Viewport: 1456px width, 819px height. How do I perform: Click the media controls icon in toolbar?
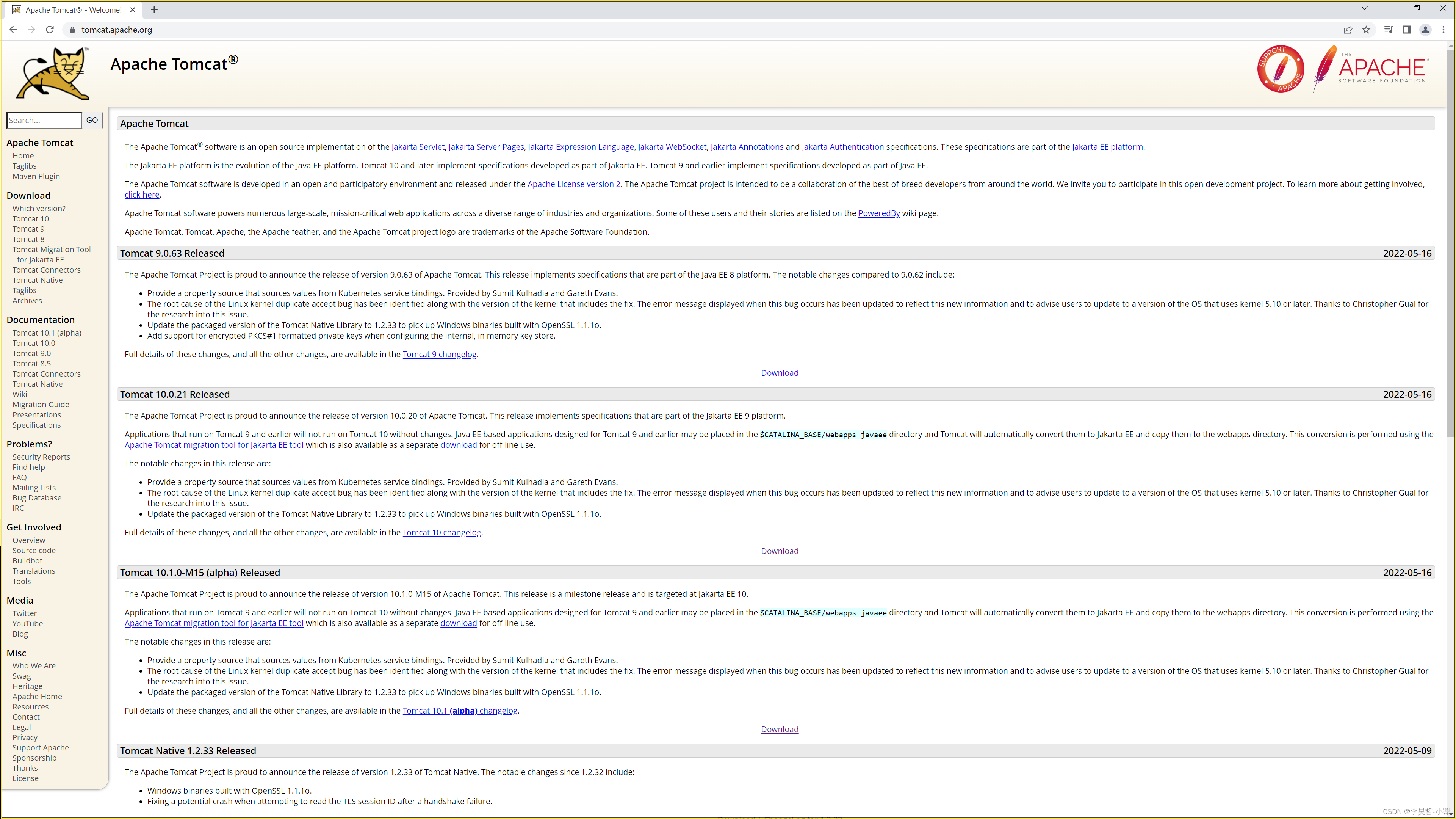click(1388, 30)
